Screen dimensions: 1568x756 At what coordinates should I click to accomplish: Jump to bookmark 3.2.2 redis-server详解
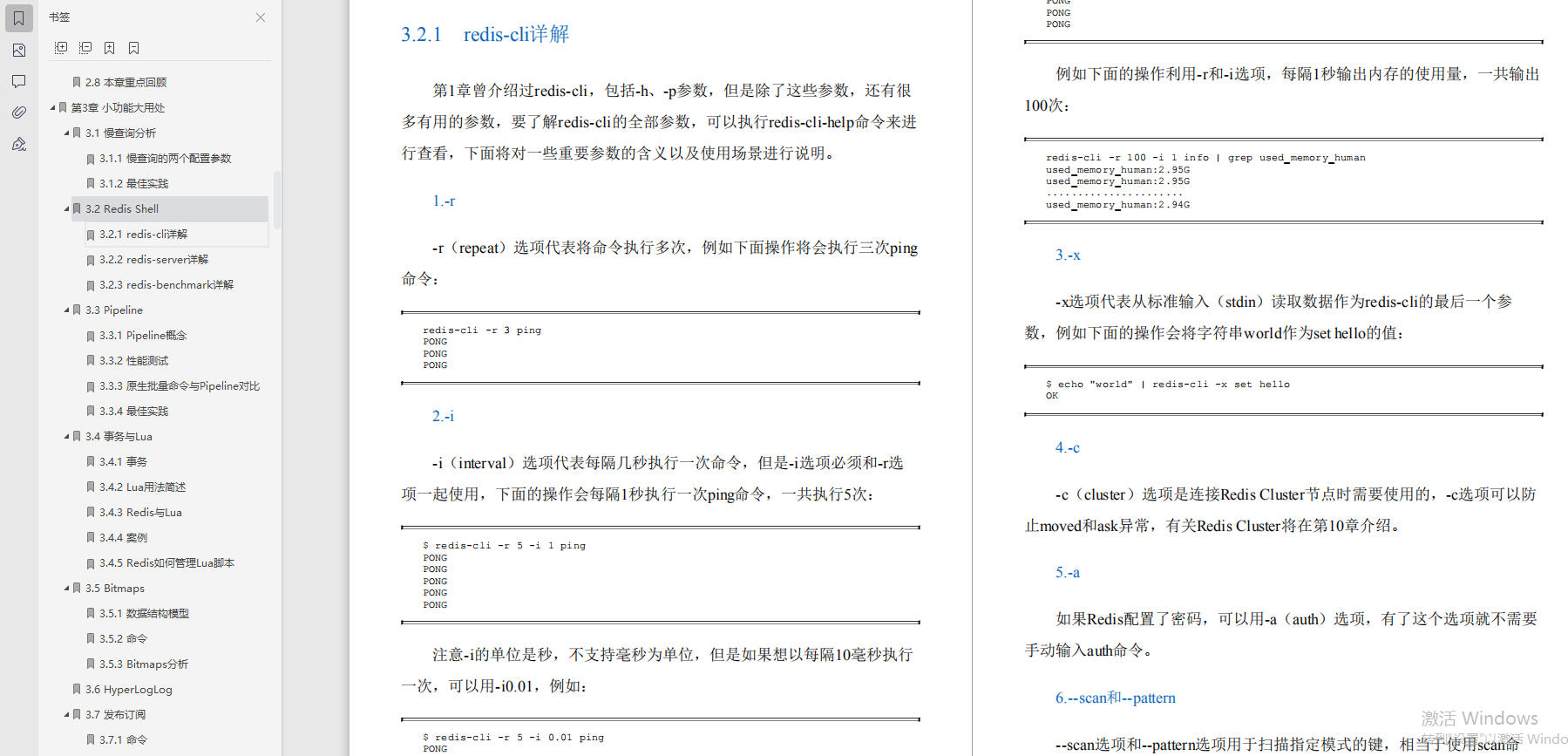[153, 260]
